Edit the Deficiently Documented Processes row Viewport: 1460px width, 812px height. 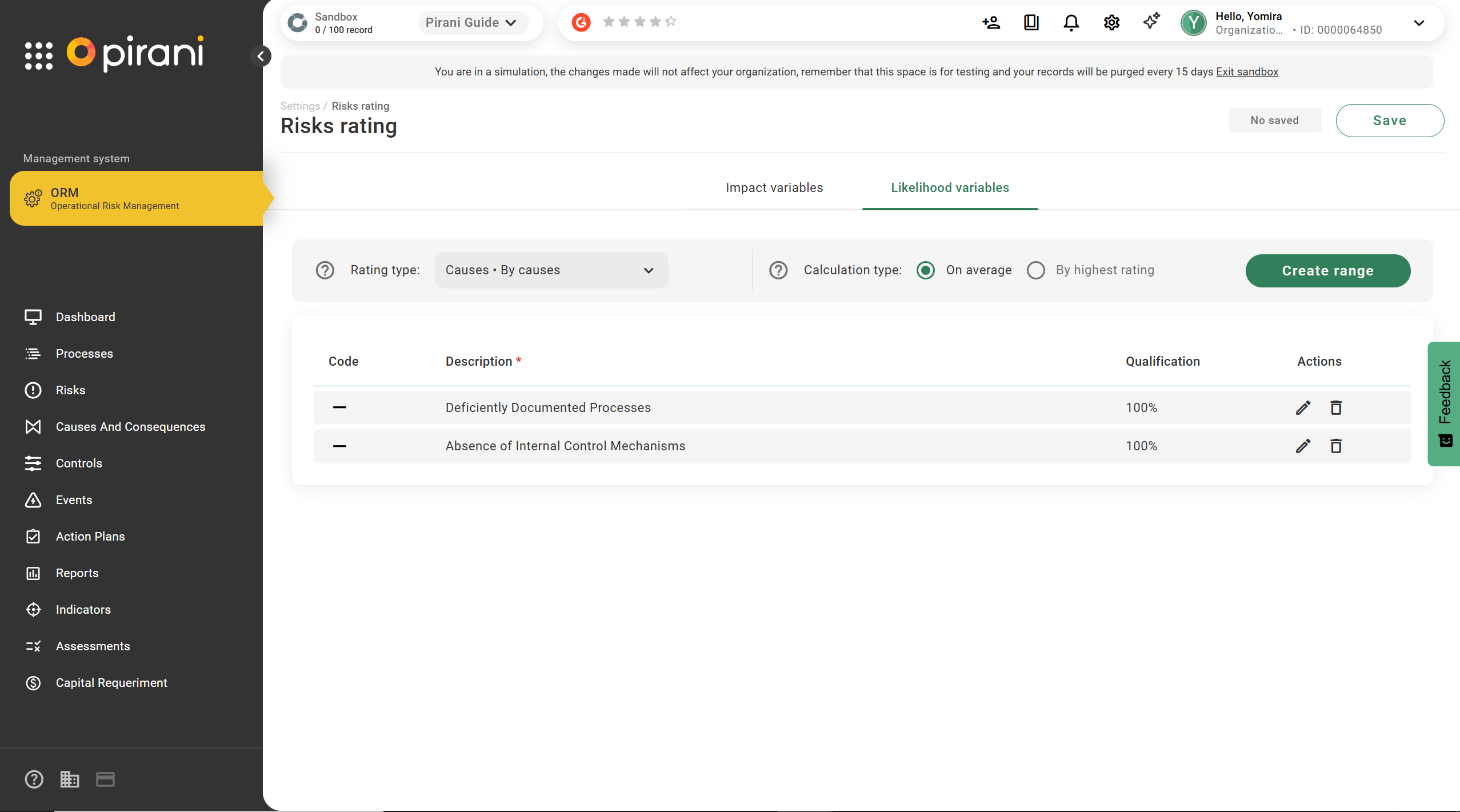[1303, 407]
